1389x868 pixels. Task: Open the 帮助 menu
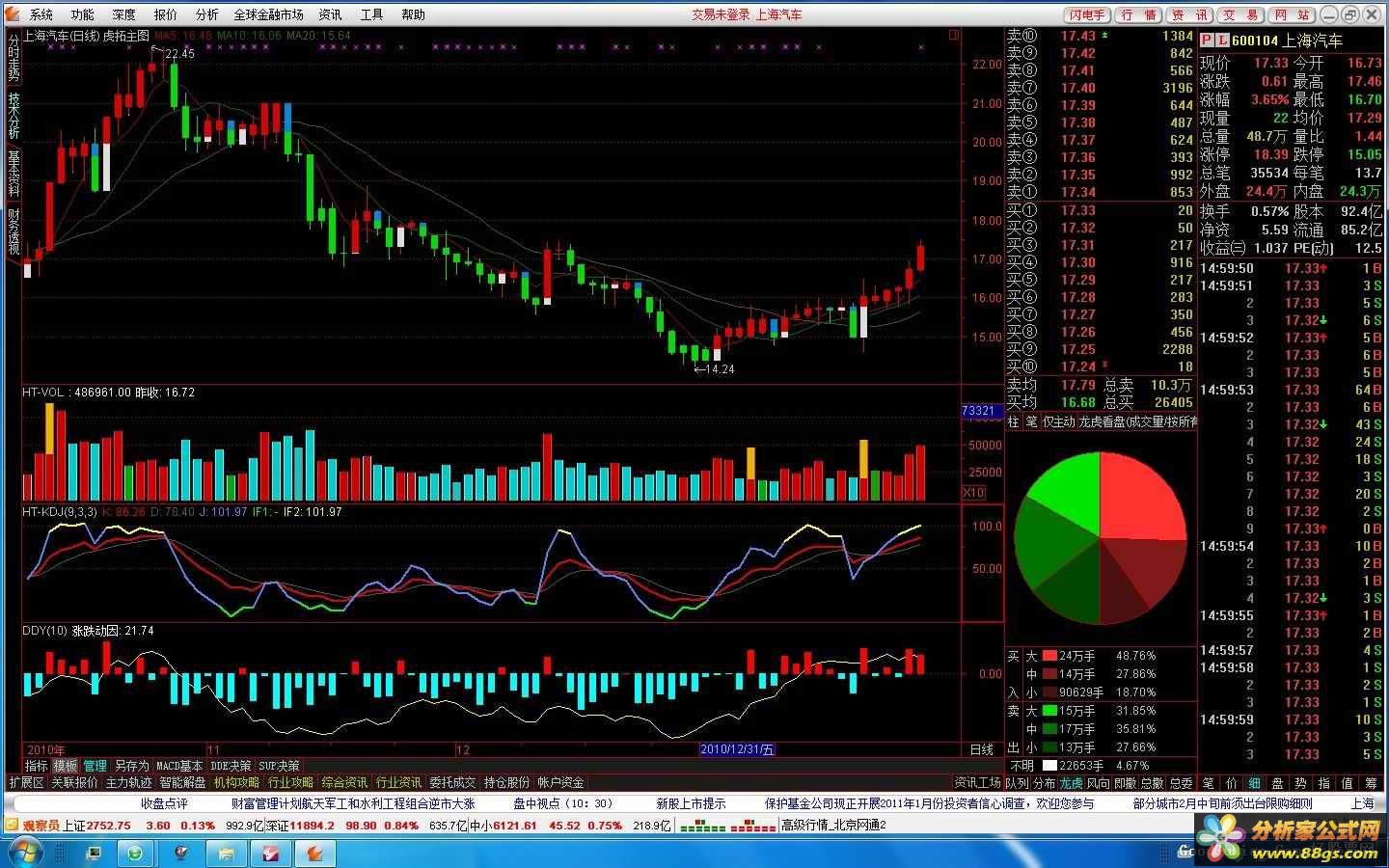click(x=413, y=14)
